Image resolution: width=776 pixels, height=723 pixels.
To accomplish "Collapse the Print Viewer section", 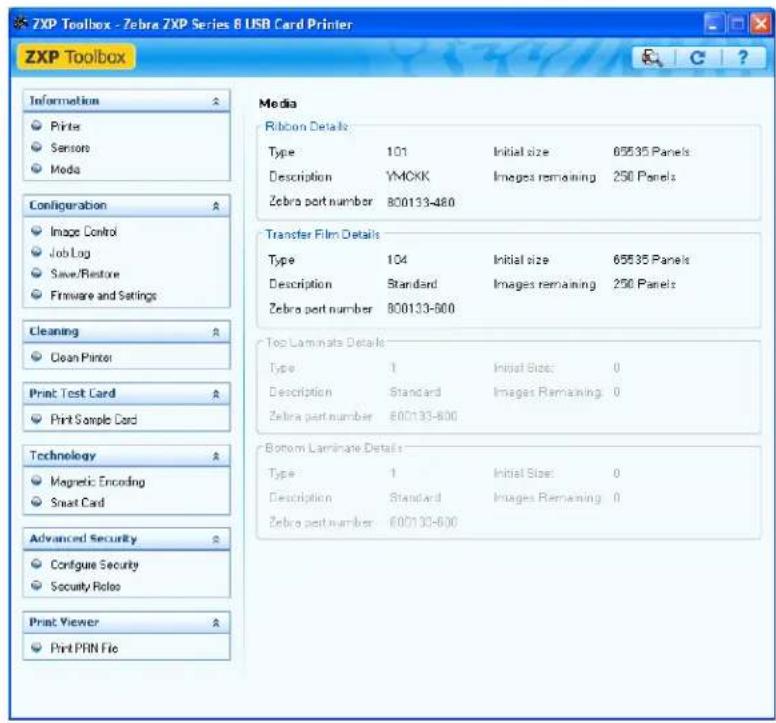I will point(216,623).
